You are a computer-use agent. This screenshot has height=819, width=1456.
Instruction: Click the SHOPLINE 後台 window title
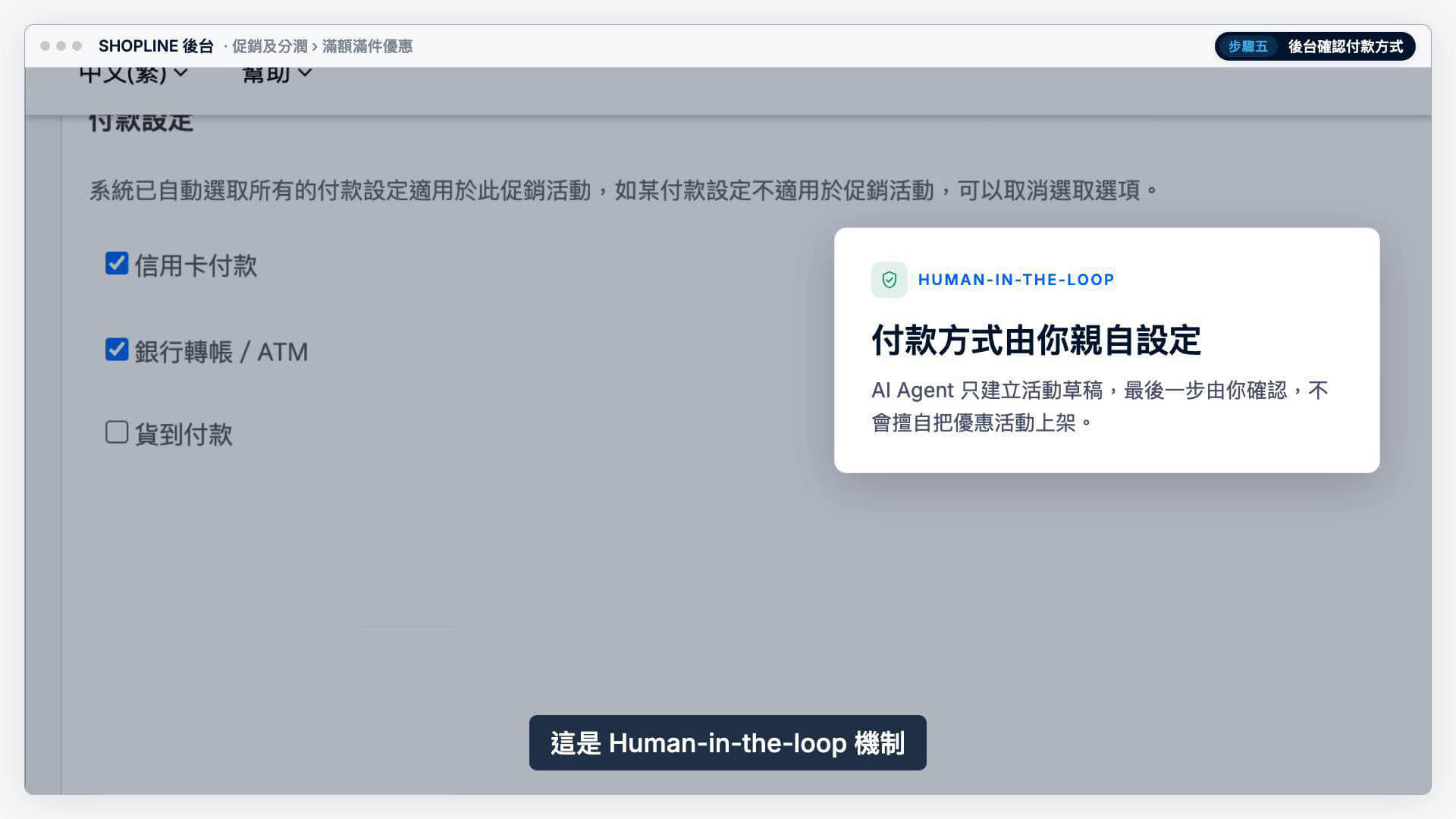156,46
